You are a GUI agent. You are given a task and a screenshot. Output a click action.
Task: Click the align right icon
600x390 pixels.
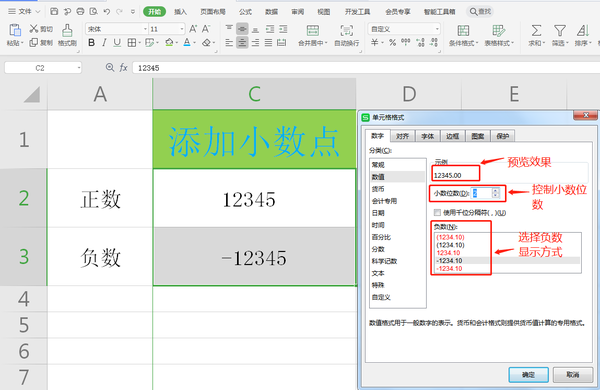point(255,42)
